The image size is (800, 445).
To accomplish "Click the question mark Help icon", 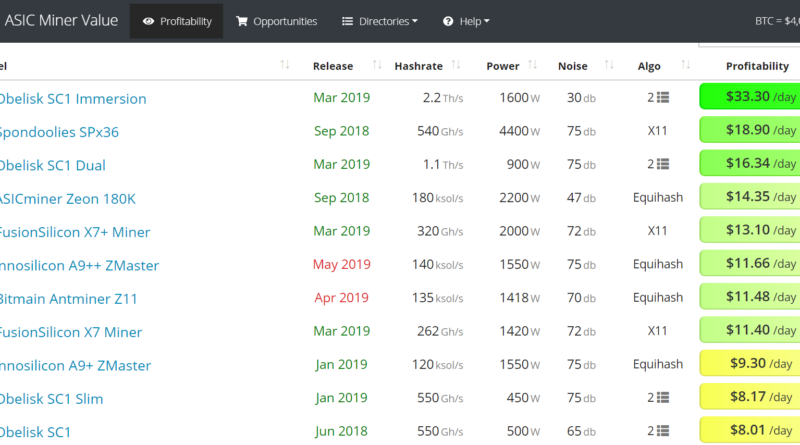I will point(448,21).
